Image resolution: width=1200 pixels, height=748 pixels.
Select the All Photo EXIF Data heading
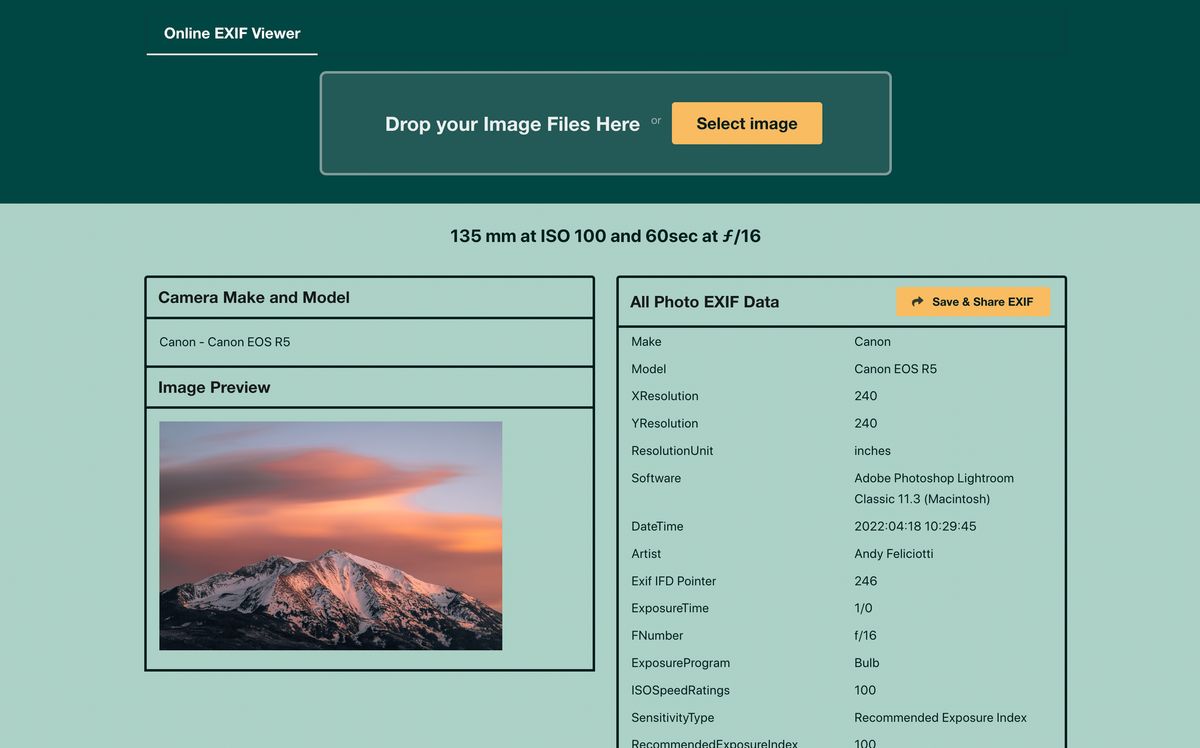[x=703, y=302]
